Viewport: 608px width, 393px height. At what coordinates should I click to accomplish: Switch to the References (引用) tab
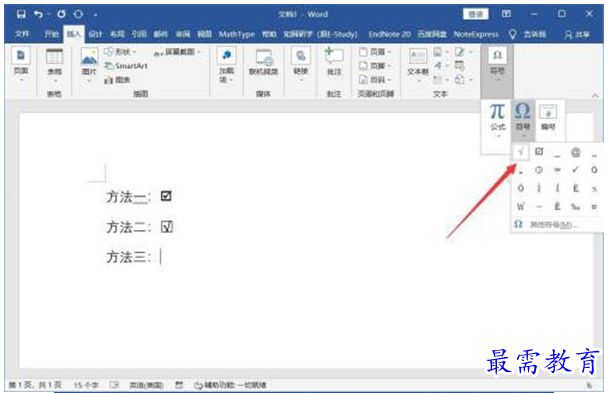[x=138, y=34]
